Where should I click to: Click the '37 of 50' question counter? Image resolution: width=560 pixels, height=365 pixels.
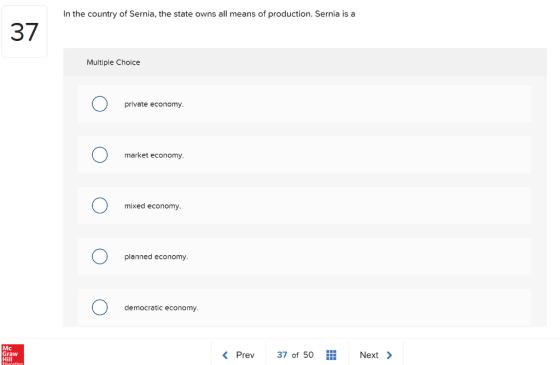[x=295, y=355]
